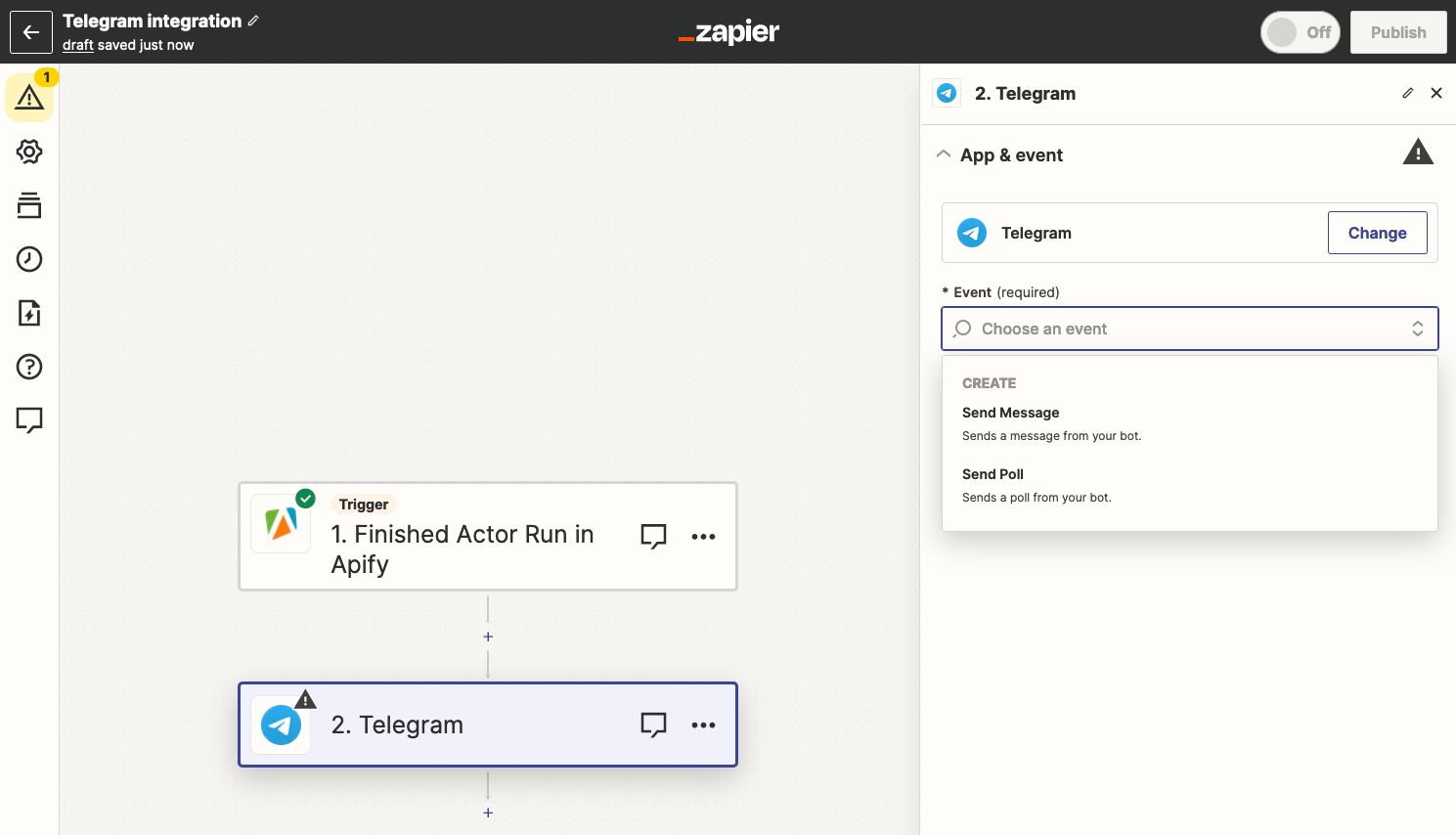Click the back arrow to exit editor
Screen dimensions: 1456x835
pyautogui.click(x=30, y=31)
